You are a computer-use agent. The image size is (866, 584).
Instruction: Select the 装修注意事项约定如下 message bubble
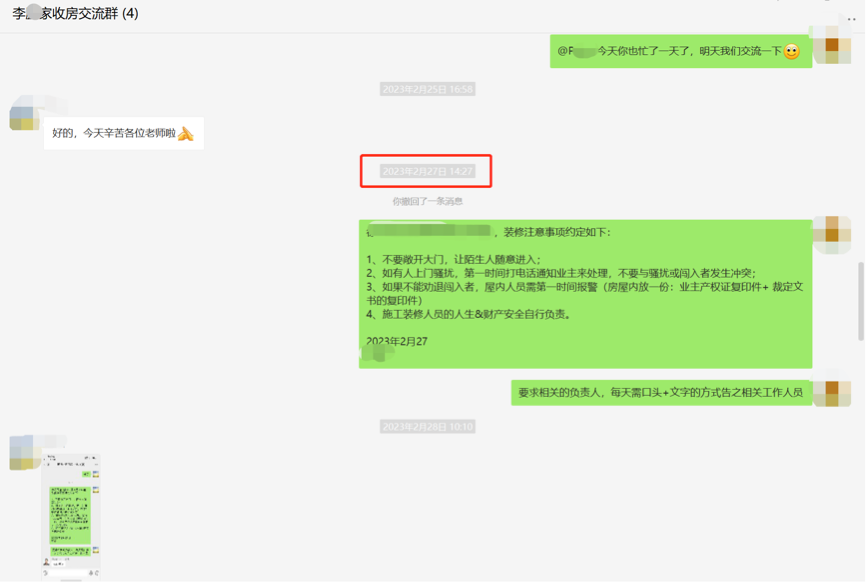click(585, 294)
